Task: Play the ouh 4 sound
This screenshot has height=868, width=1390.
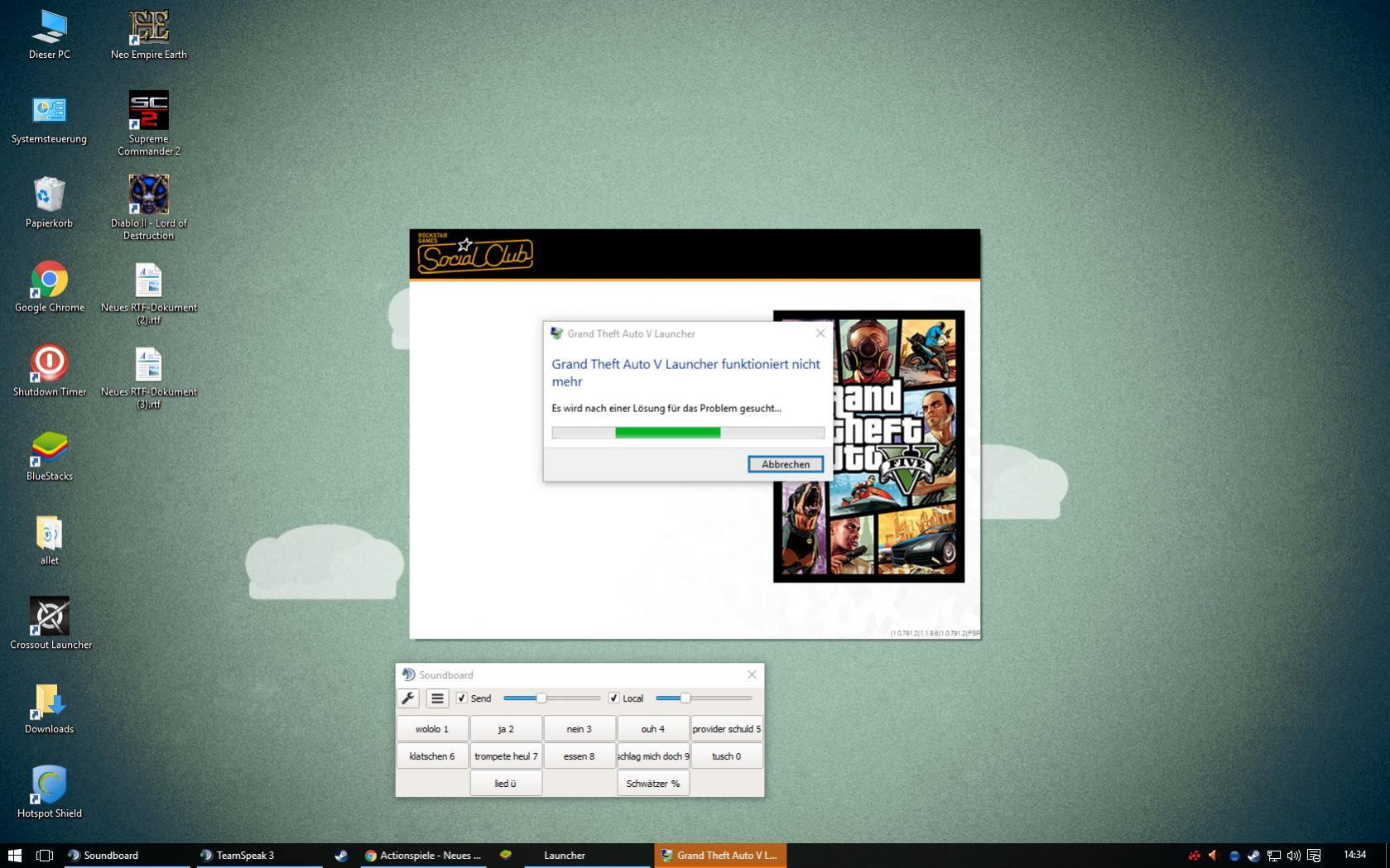Action: pyautogui.click(x=653, y=729)
